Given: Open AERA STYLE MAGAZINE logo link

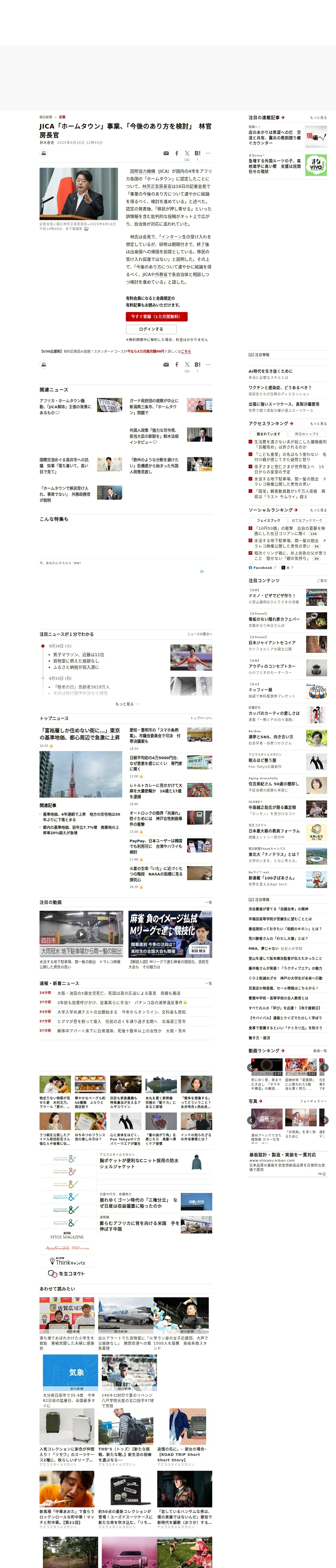Looking at the screenshot, I should click(x=67, y=1235).
